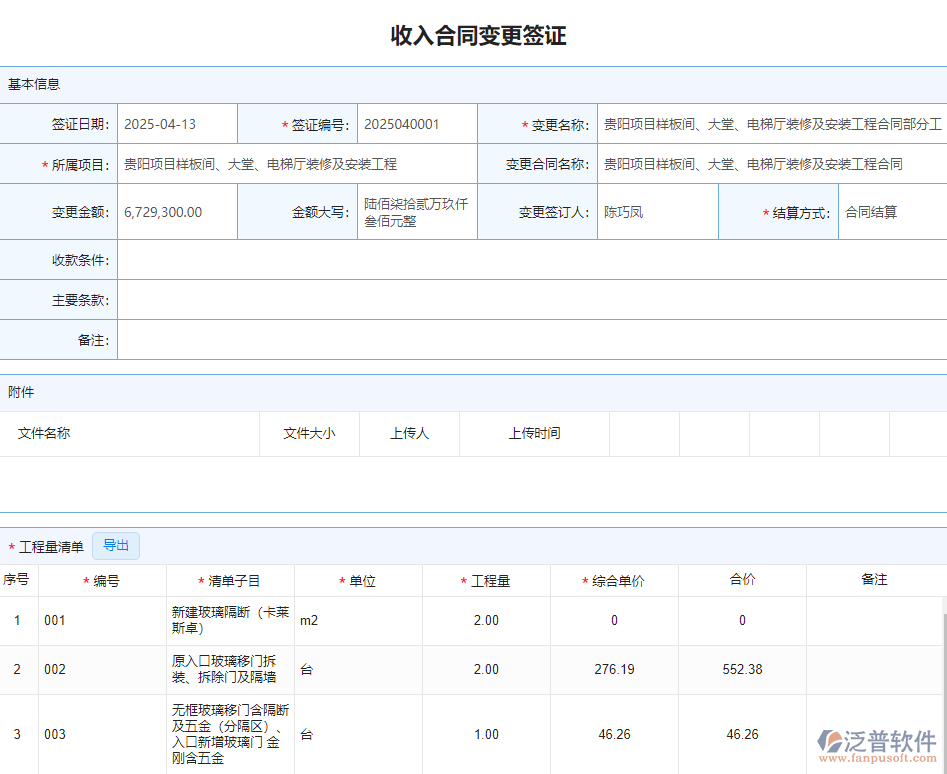The width and height of the screenshot is (947, 774).
Task: Click the 综合单价 cell 276.19
Action: [614, 669]
